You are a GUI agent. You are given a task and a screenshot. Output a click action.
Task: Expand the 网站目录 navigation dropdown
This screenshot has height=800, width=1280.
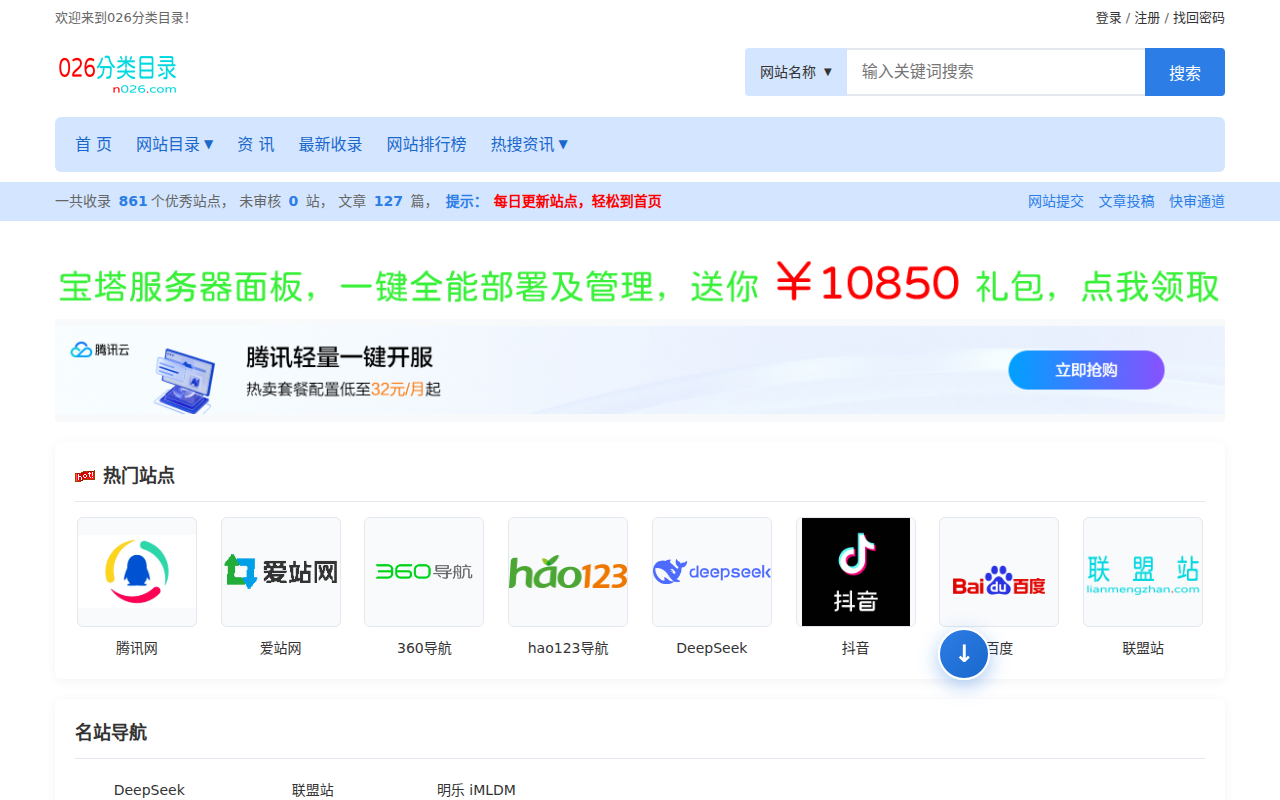(175, 144)
